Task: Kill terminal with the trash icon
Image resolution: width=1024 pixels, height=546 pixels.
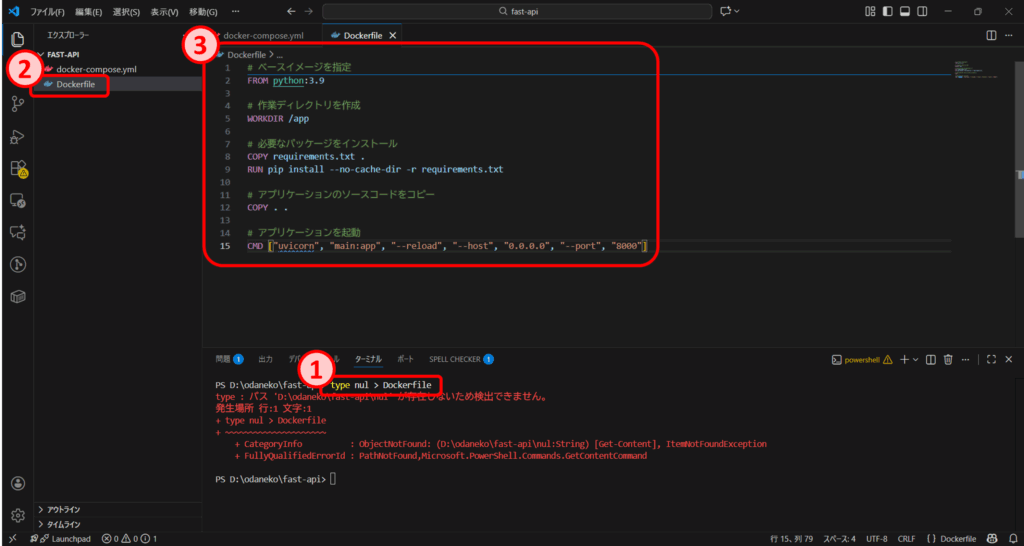Action: click(948, 359)
